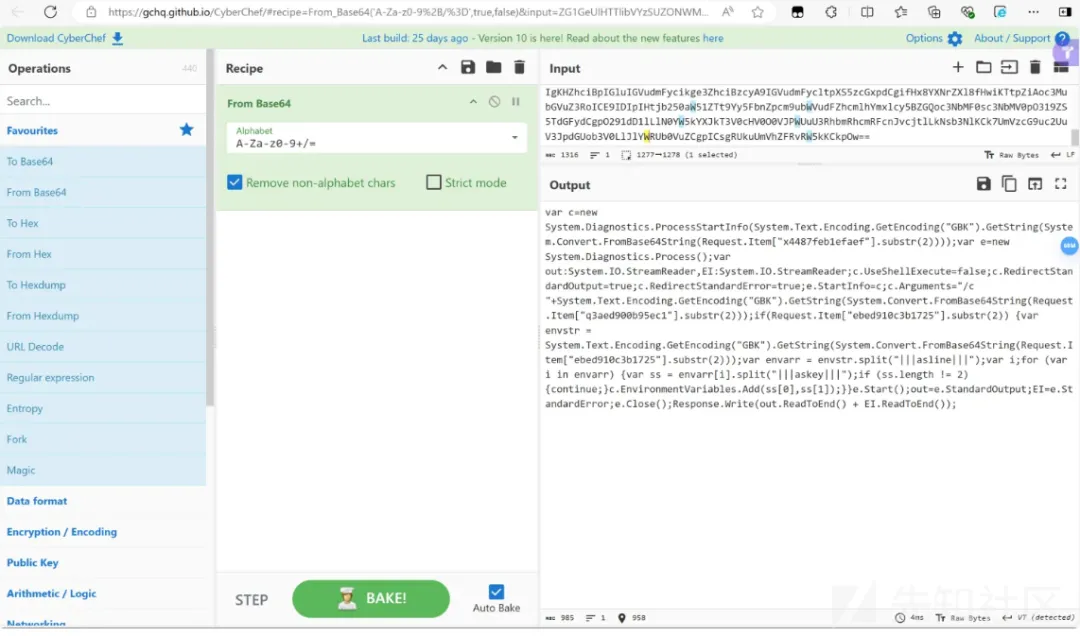Open input LF line-ending selector

coord(1062,155)
